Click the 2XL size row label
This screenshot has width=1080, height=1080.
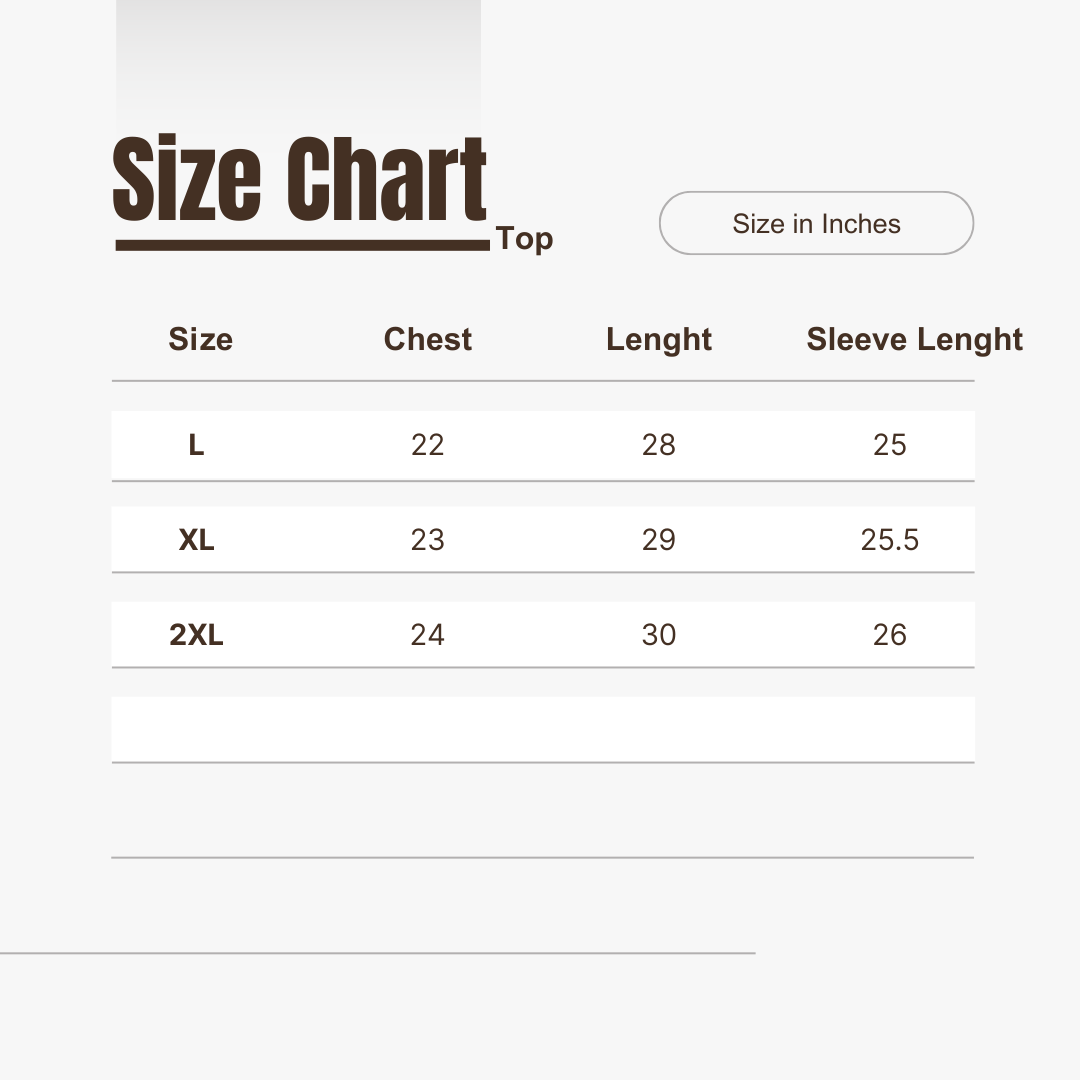[x=196, y=635]
